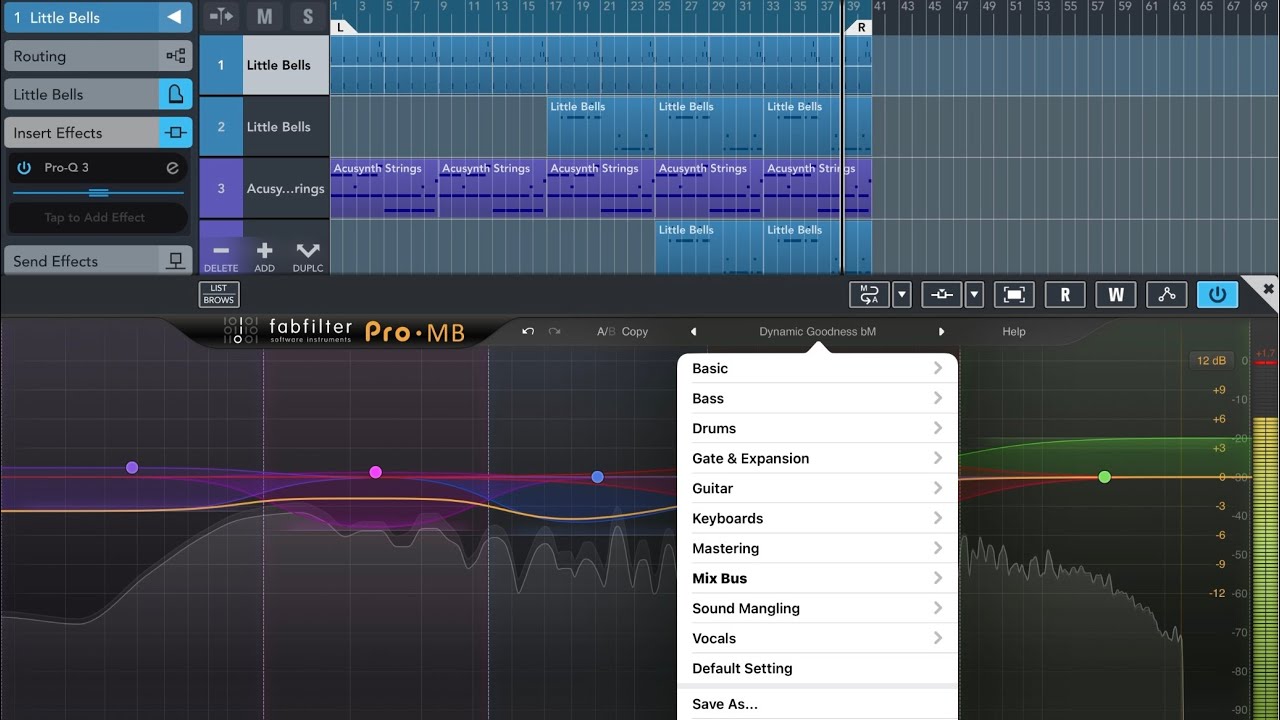1280x720 pixels.
Task: Open Pro-MB Help
Action: (1014, 331)
